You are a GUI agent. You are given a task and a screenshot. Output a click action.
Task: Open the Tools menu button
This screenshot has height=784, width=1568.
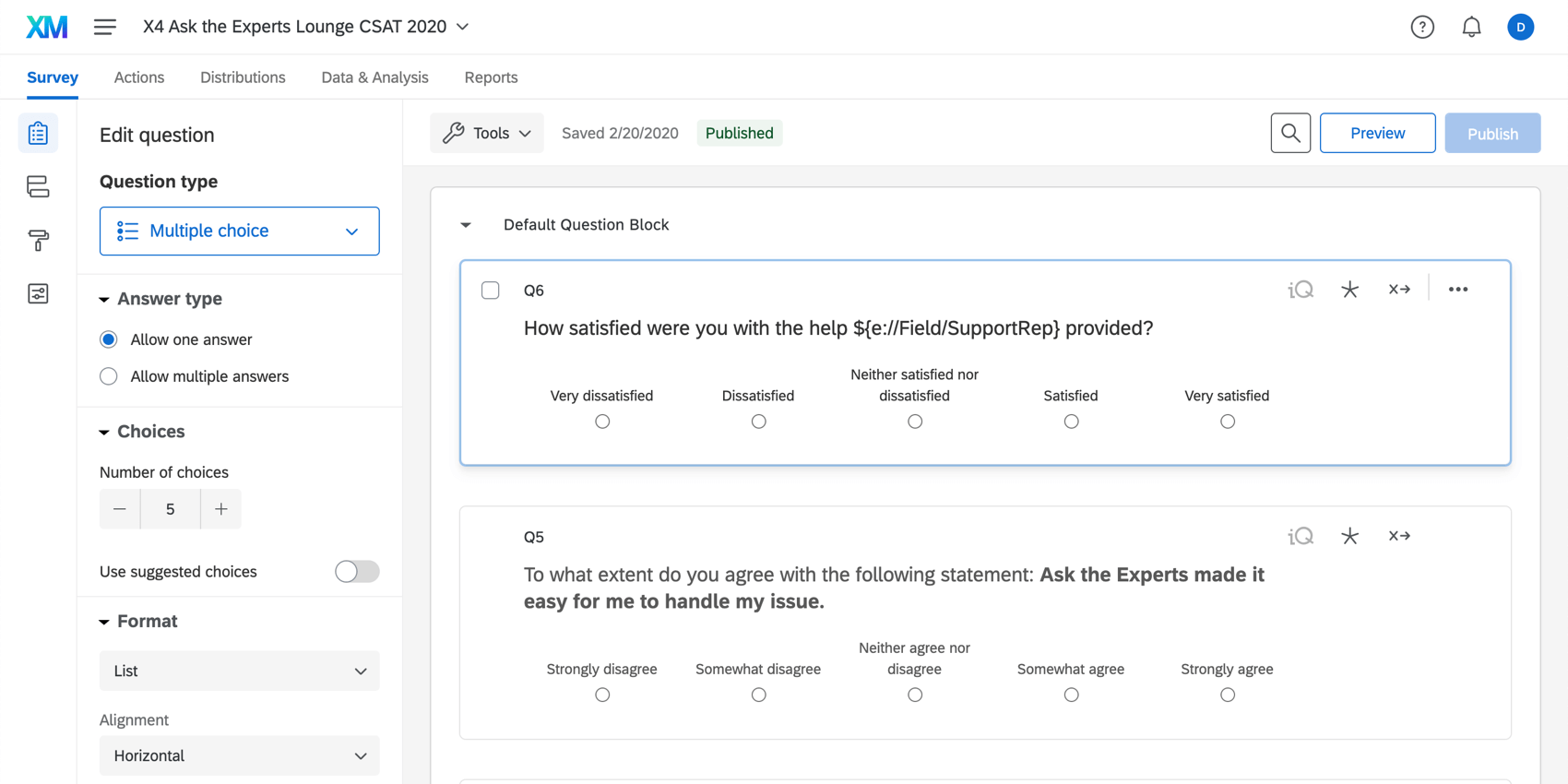(487, 133)
